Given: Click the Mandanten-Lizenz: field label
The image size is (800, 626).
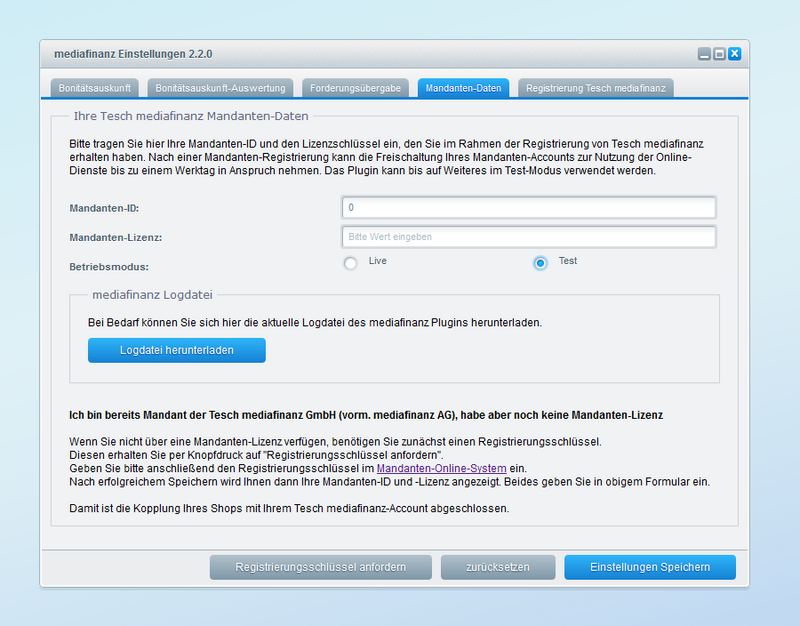Looking at the screenshot, I should [116, 237].
